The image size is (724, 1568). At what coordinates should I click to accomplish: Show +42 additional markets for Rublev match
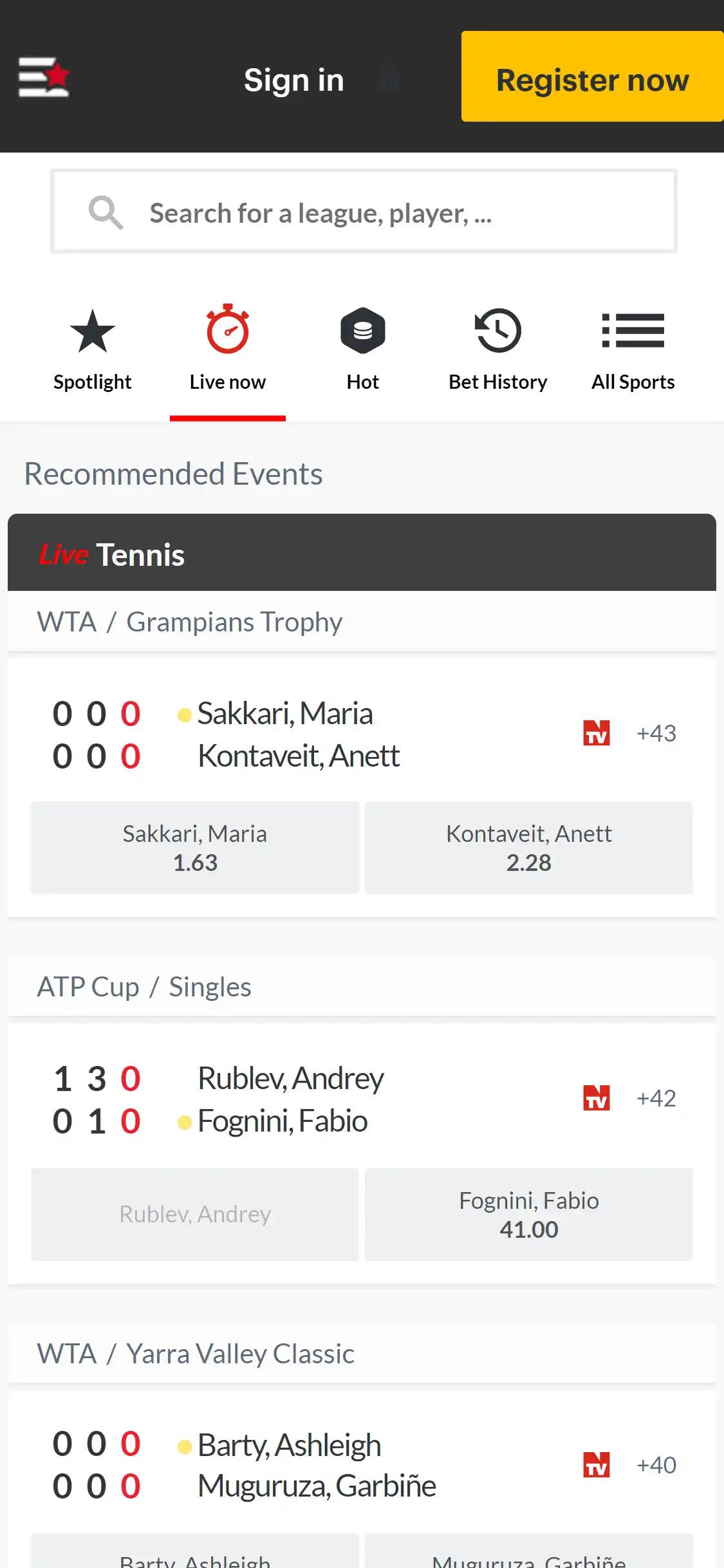point(656,1098)
